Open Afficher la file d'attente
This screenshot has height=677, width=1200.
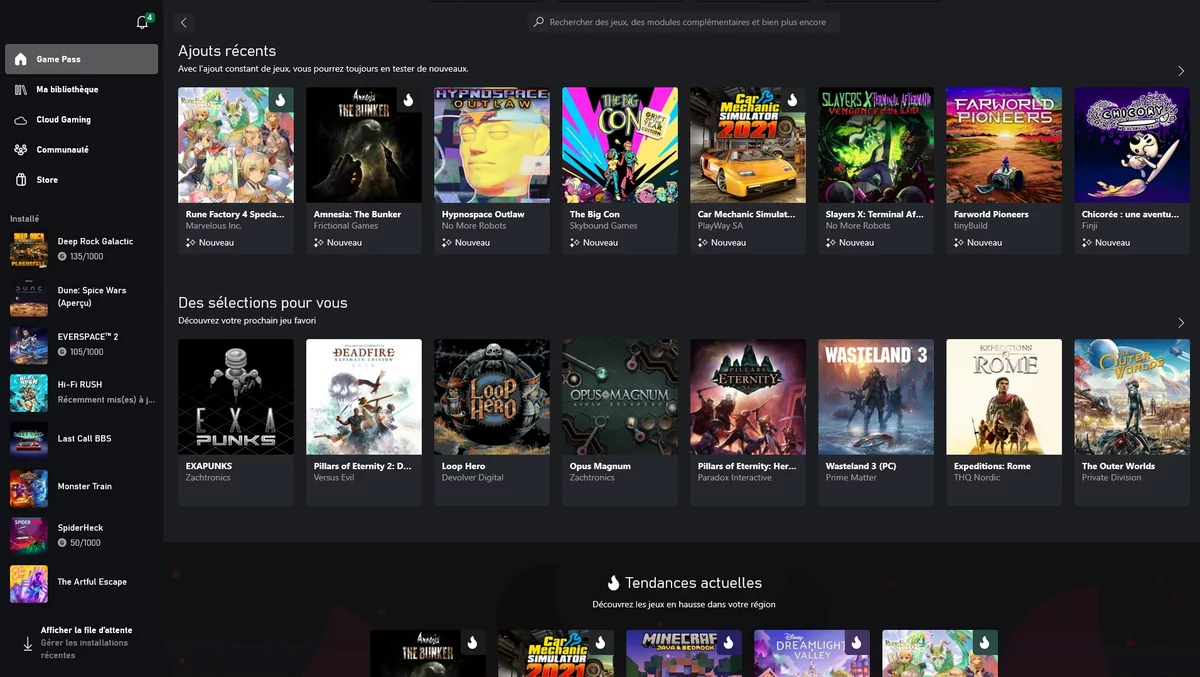click(82, 643)
